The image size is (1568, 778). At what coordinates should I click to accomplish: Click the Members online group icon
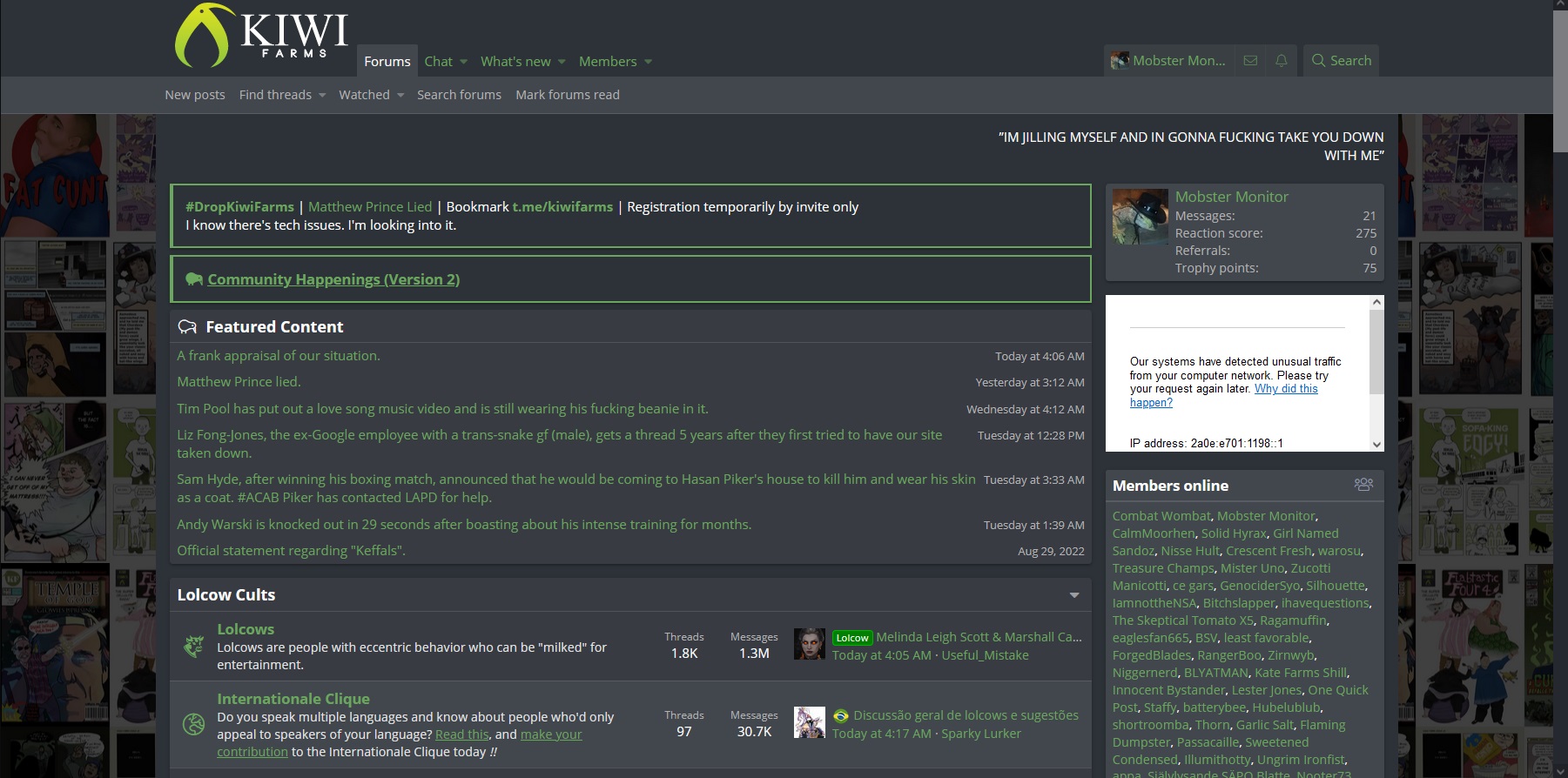pos(1363,485)
